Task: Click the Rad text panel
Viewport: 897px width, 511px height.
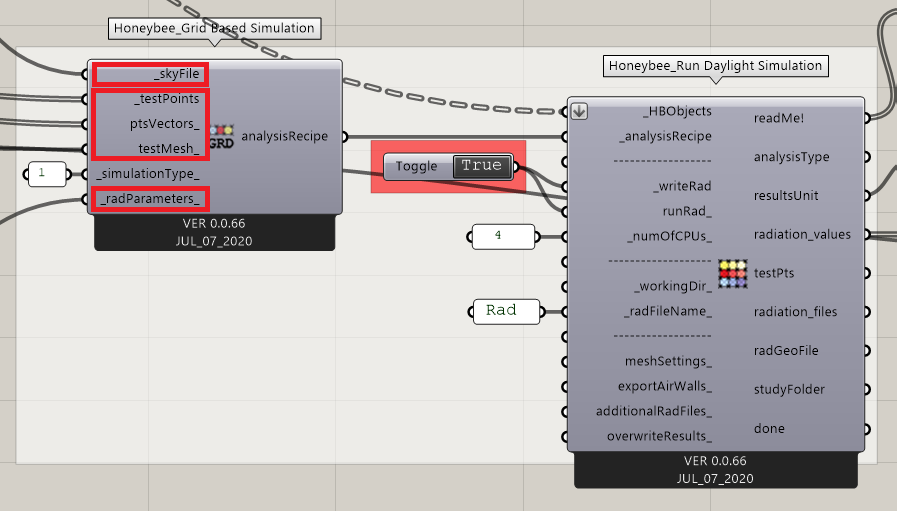Action: pos(506,311)
